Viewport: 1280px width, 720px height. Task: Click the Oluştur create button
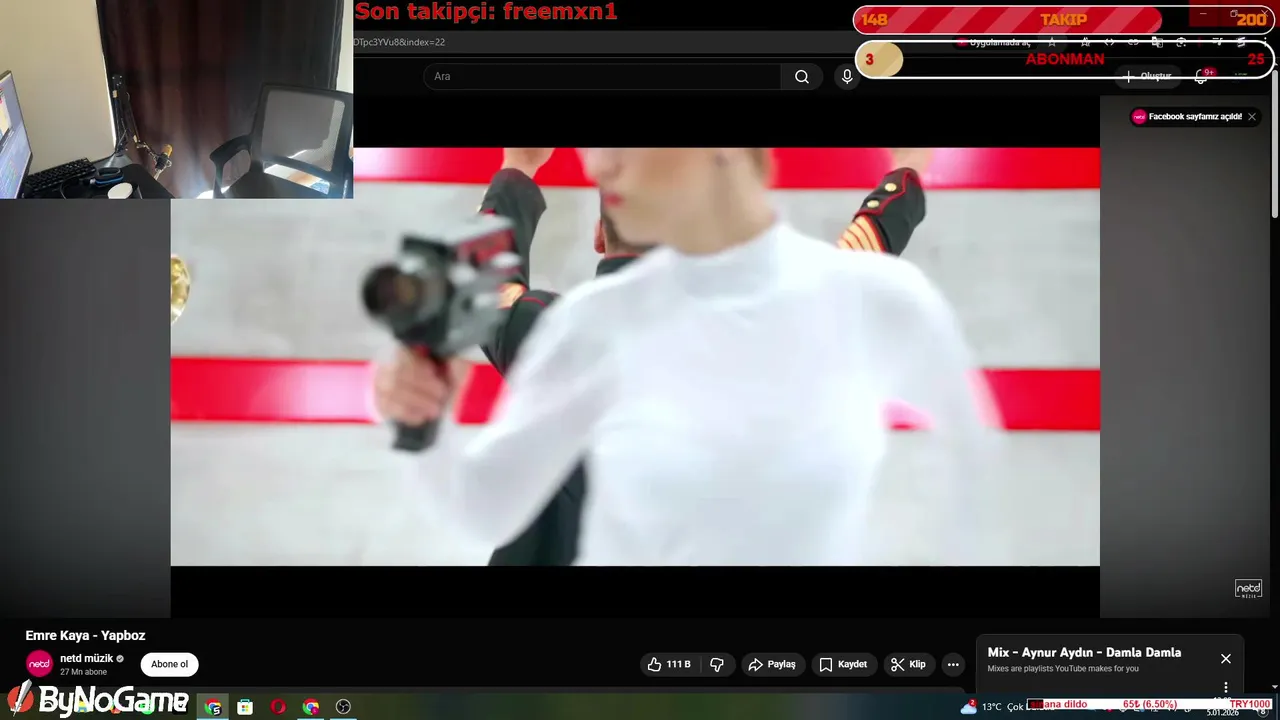tap(1148, 76)
